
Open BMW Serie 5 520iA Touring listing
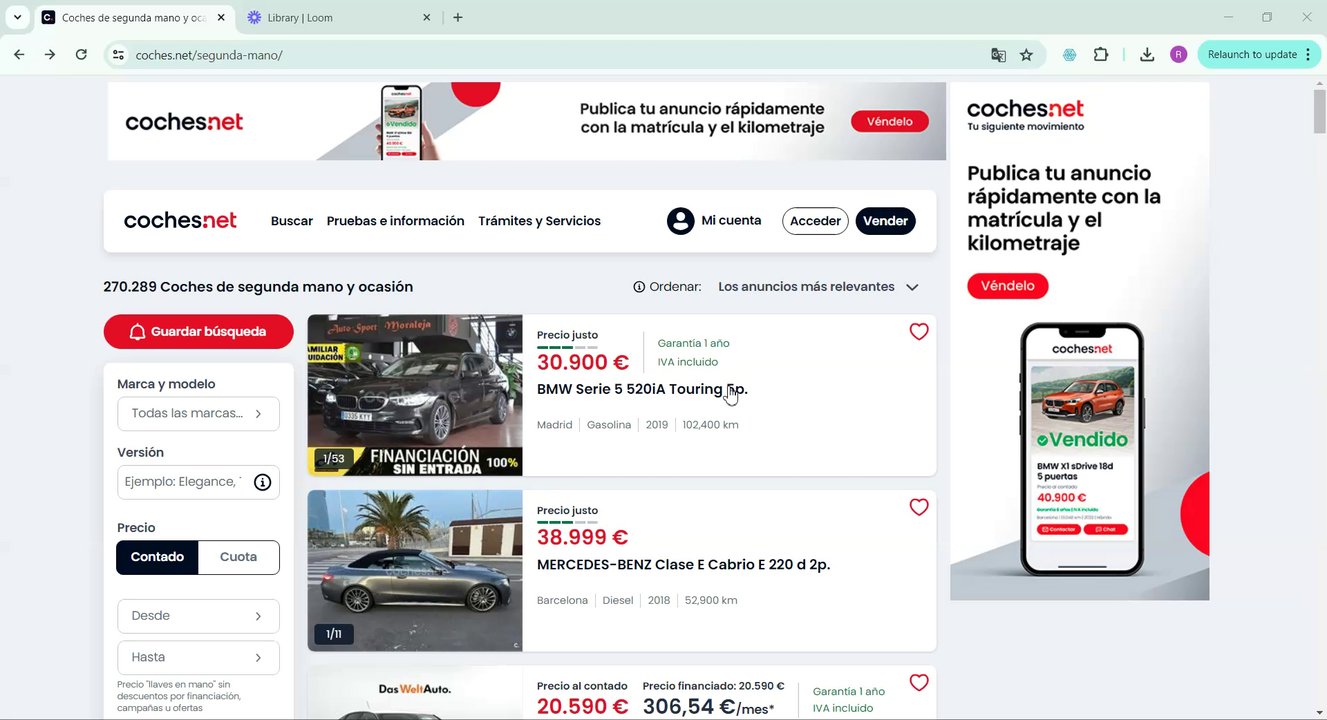pyautogui.click(x=642, y=389)
